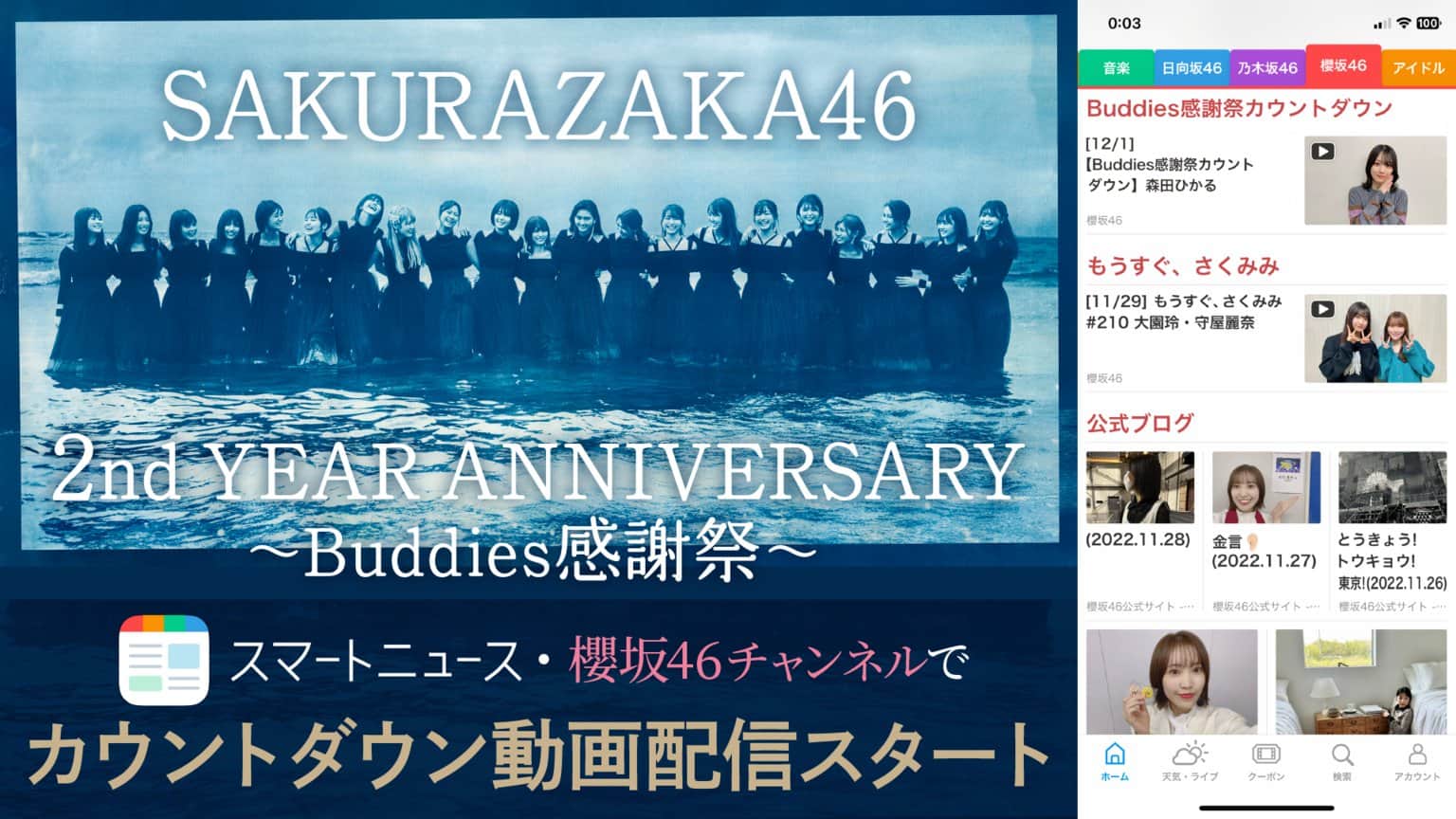Open the Account person icon
This screenshot has width=1456, height=819.
pos(1417,755)
